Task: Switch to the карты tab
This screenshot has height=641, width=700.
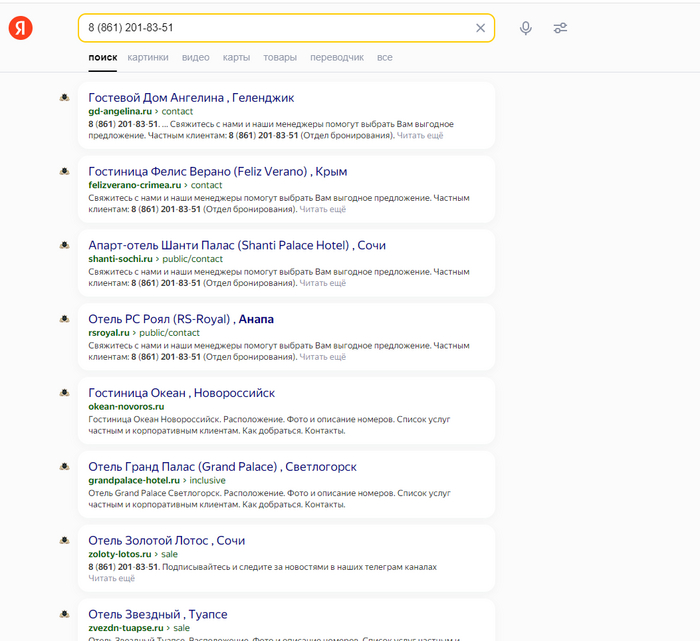Action: coord(236,58)
